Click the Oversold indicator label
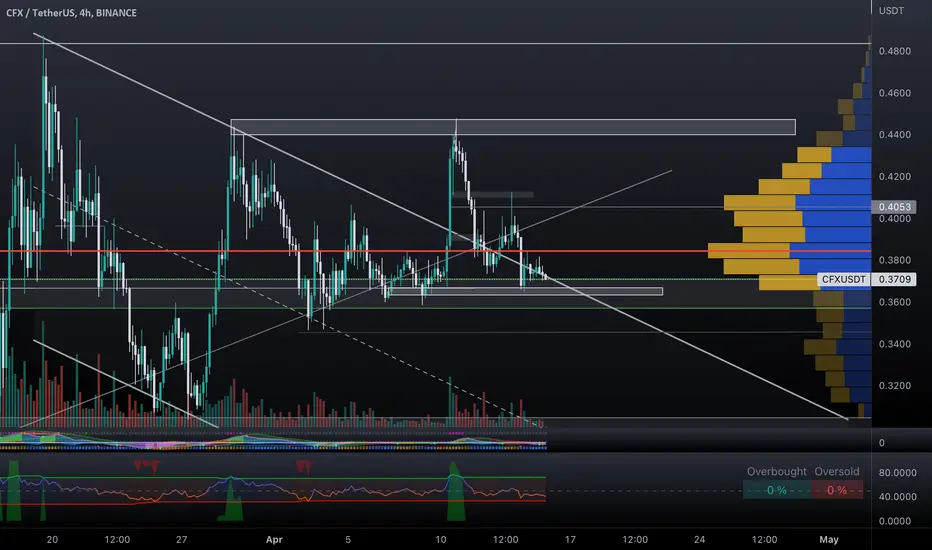Screen dimensions: 932x550 coord(837,472)
